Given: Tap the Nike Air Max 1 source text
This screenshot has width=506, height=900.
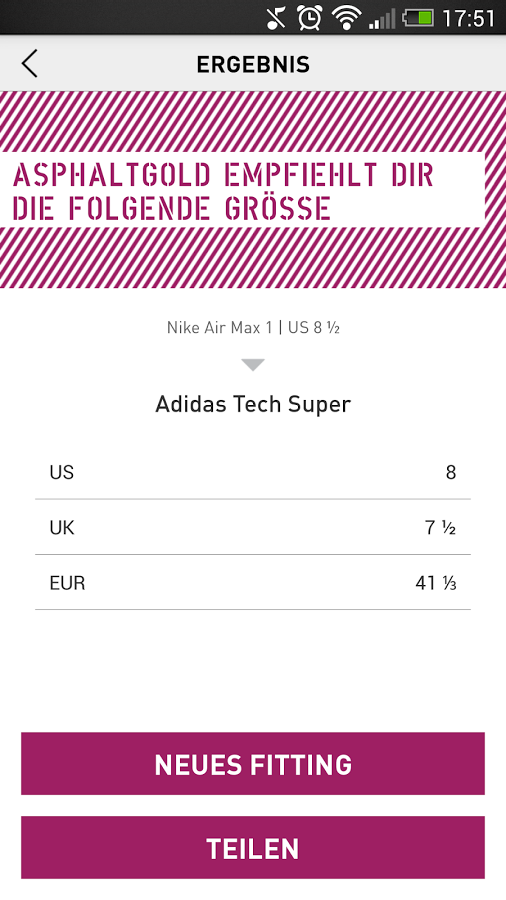Looking at the screenshot, I should click(253, 328).
